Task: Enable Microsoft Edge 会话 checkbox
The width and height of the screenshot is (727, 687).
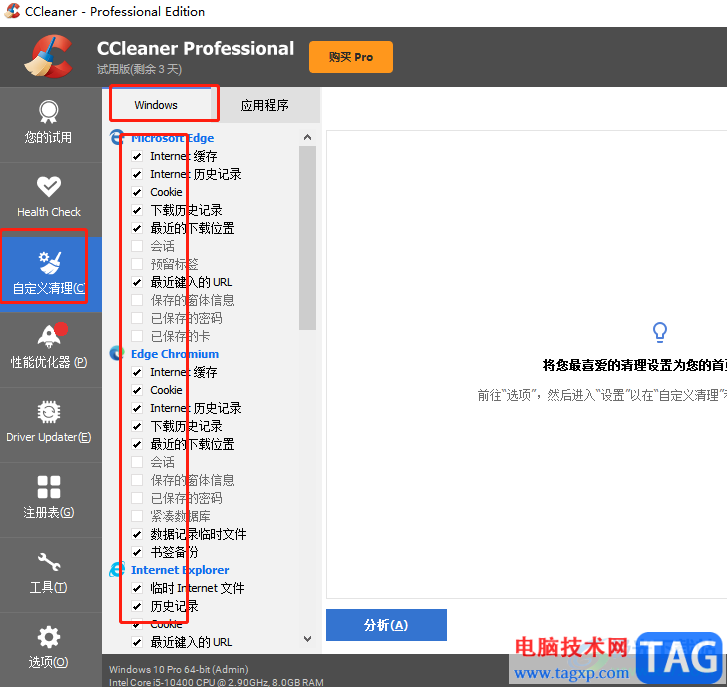Action: point(137,246)
